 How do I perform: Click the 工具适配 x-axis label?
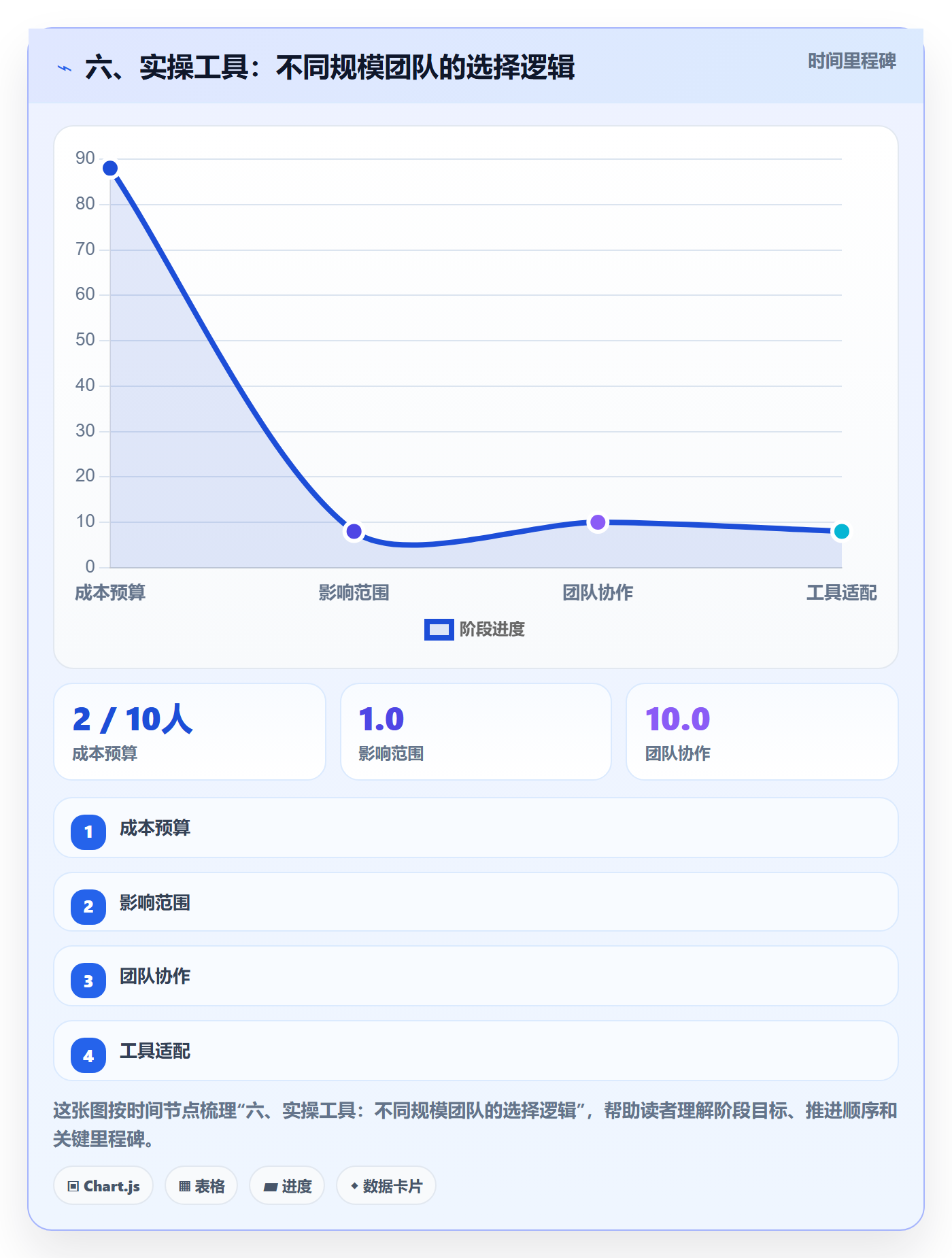(841, 593)
